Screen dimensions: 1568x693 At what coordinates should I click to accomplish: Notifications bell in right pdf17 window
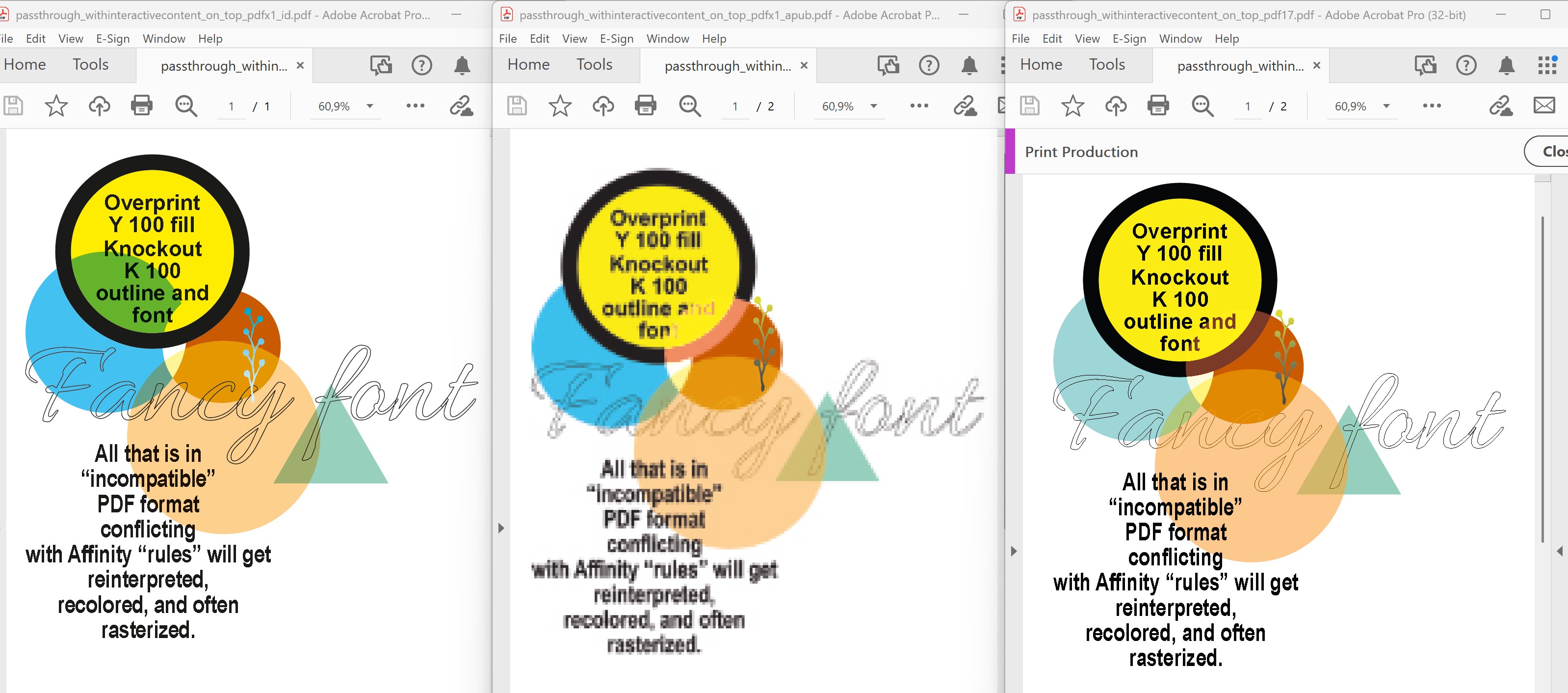(x=1507, y=65)
